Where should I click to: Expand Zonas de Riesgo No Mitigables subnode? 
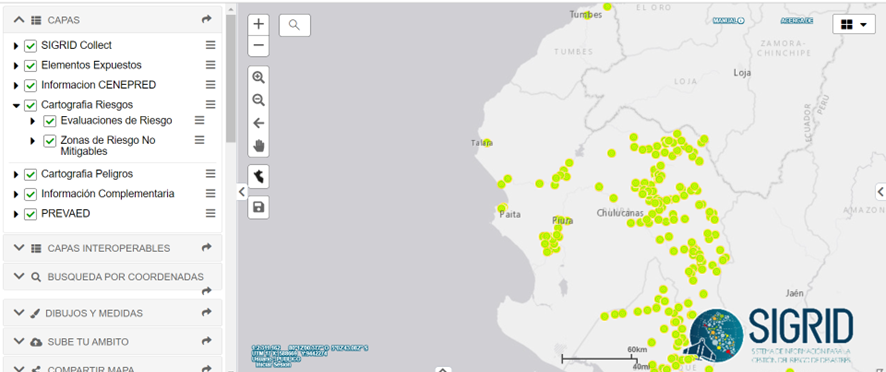[x=33, y=140]
